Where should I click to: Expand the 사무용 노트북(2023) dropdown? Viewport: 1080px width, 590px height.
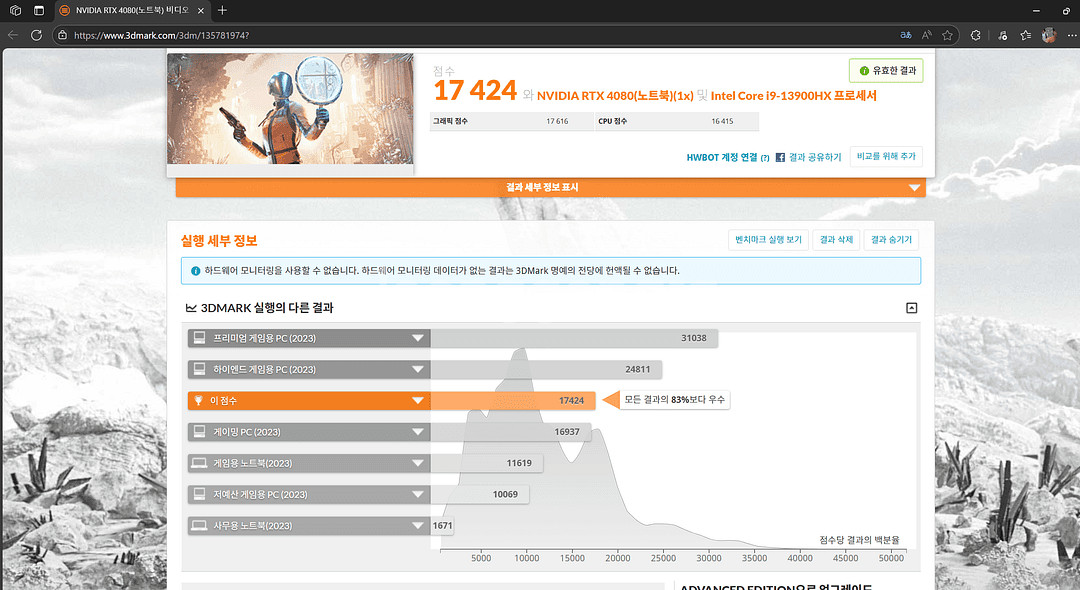pyautogui.click(x=417, y=526)
